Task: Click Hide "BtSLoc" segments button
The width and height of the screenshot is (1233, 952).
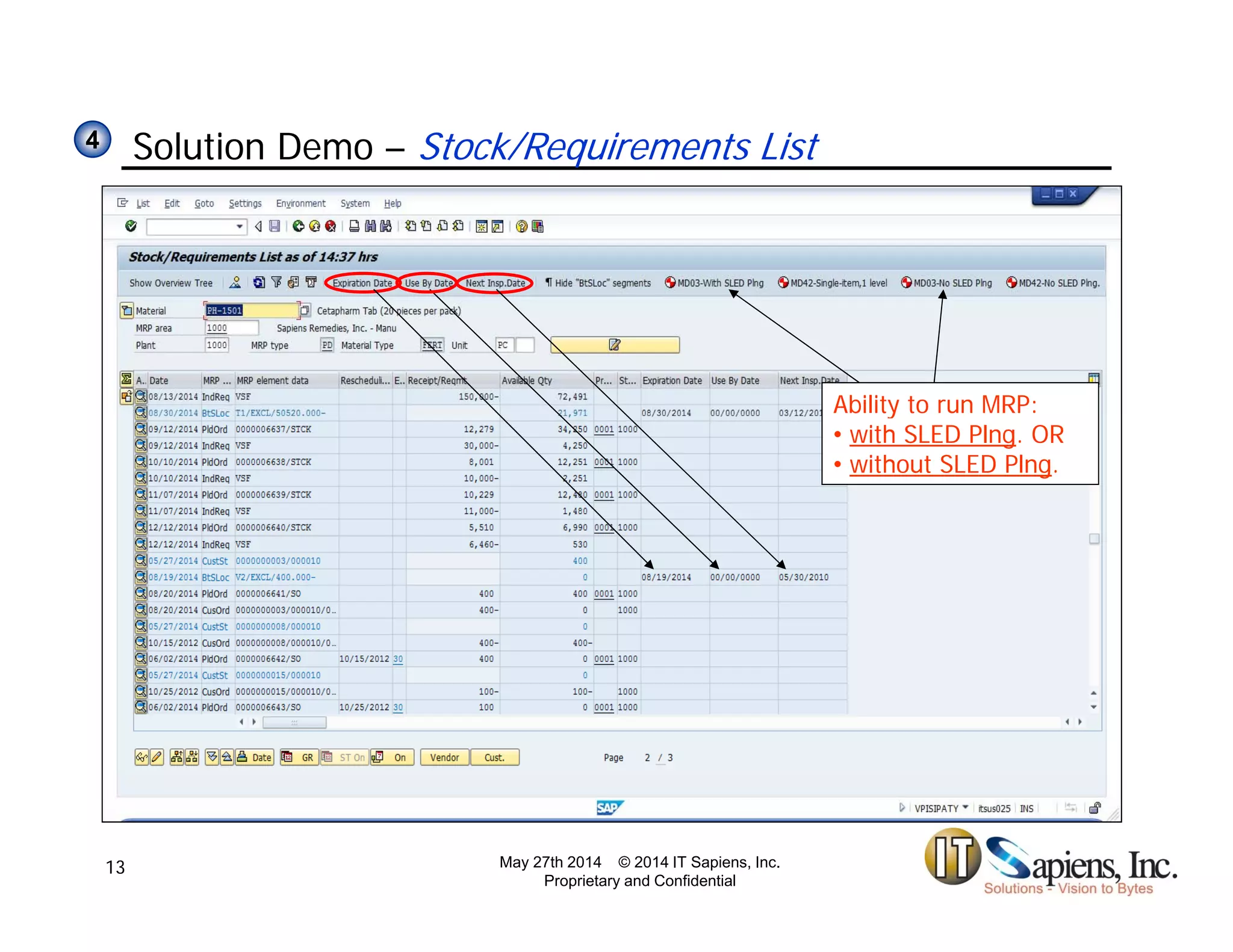Action: click(598, 283)
